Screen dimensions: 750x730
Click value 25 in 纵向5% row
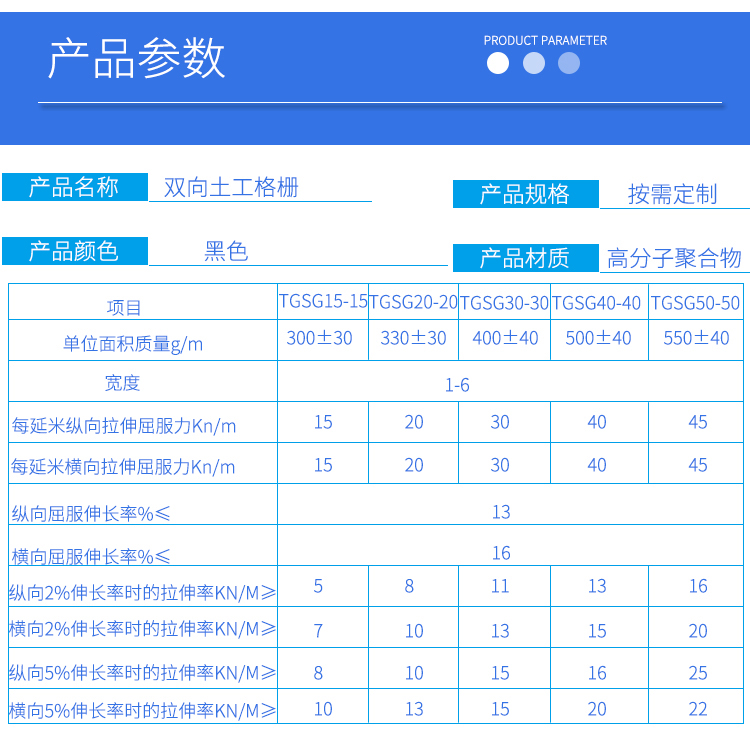point(698,673)
